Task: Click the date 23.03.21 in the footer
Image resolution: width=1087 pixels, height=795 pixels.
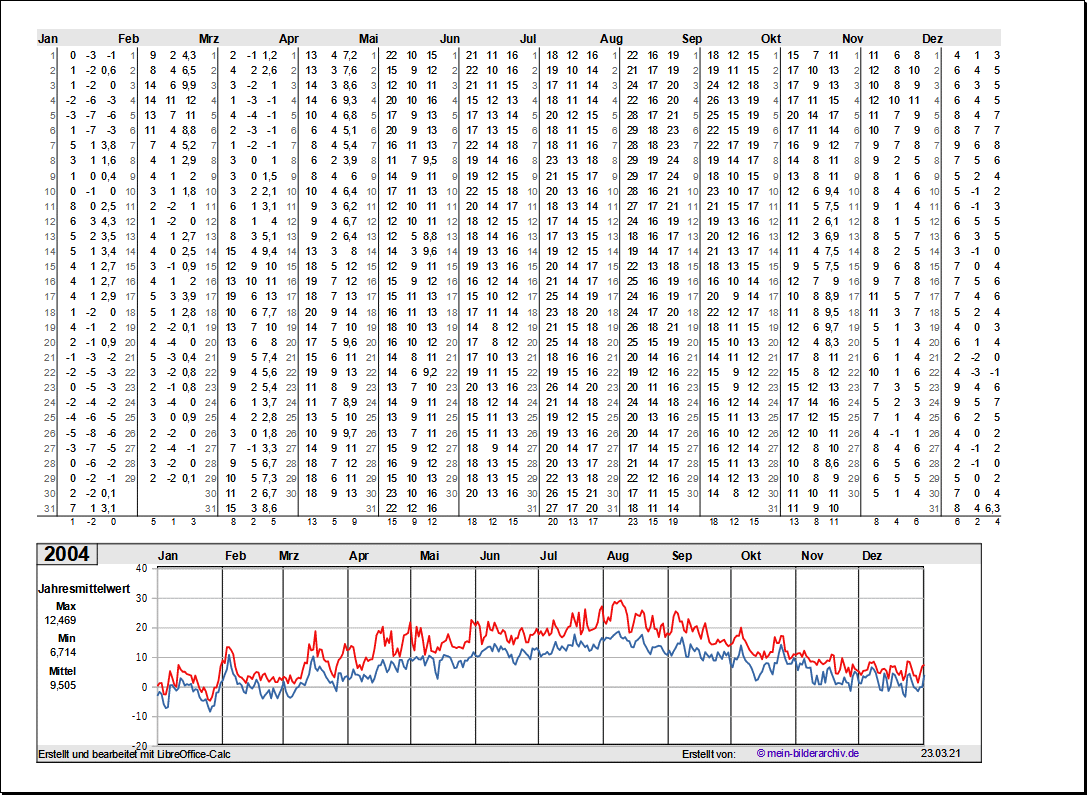Action: 941,754
